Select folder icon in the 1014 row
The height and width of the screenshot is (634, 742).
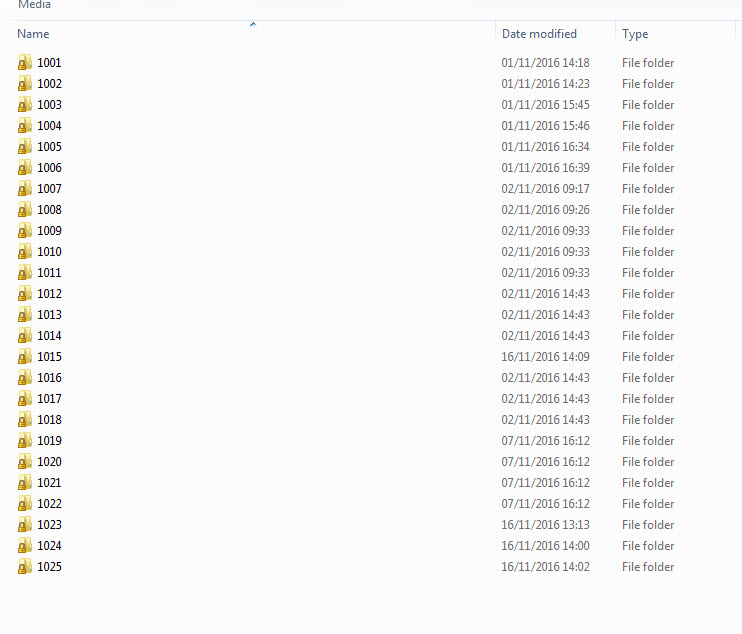point(25,336)
